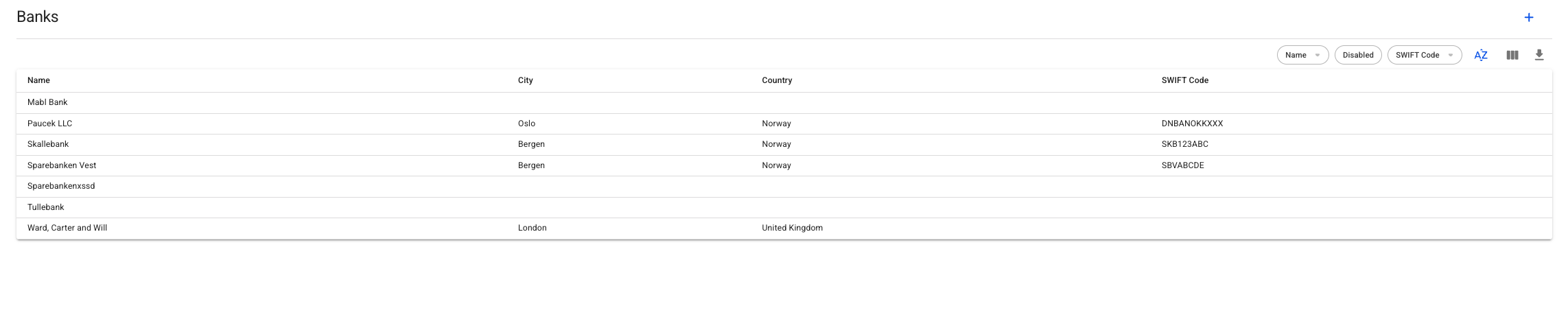
Task: Toggle the Disabled filter chip
Action: coord(1358,56)
